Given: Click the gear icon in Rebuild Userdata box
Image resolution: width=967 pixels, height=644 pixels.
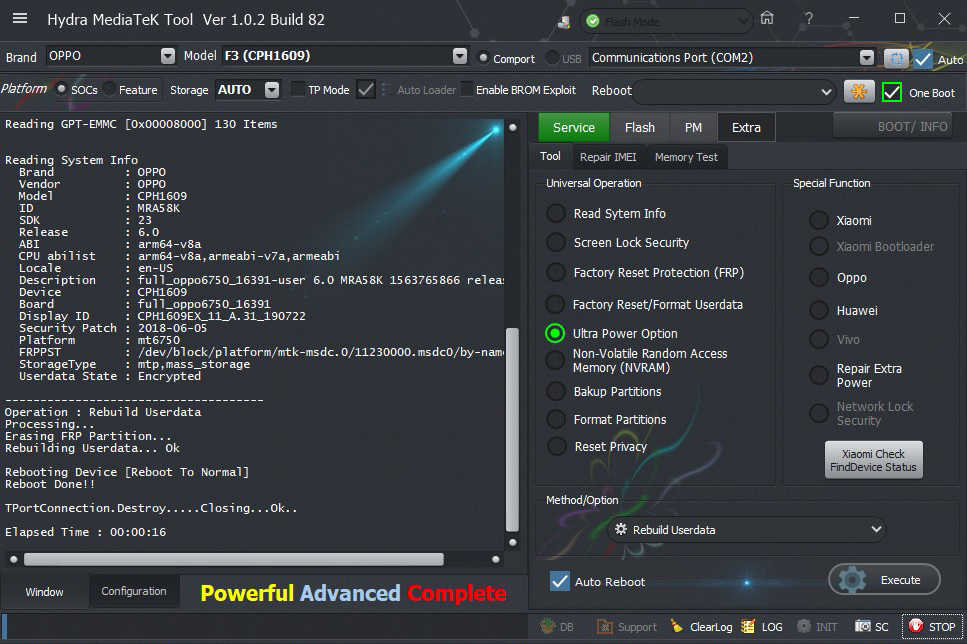Looking at the screenshot, I should (x=621, y=529).
